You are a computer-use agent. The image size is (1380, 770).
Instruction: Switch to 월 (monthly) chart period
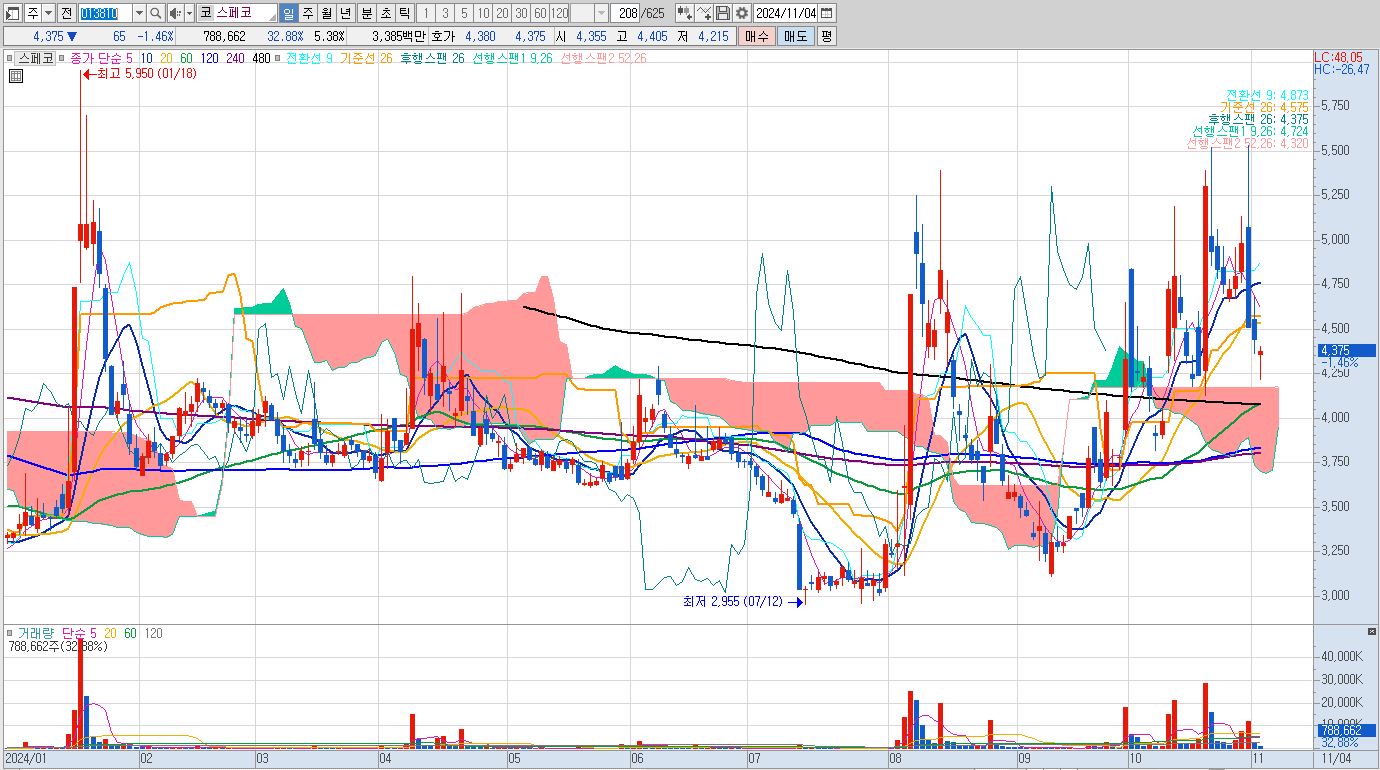click(326, 13)
